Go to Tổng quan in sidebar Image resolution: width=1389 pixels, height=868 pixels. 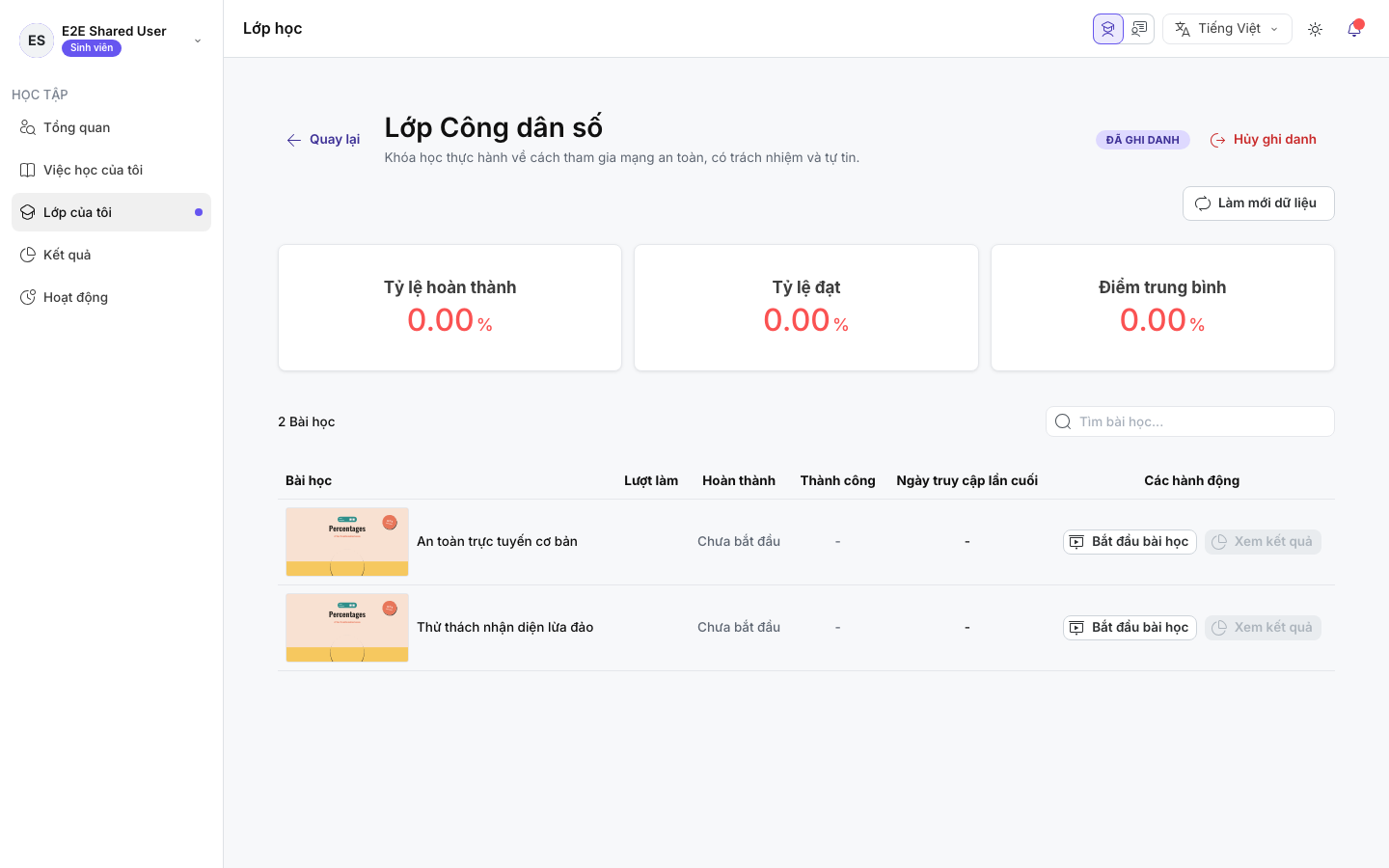pyautogui.click(x=111, y=127)
